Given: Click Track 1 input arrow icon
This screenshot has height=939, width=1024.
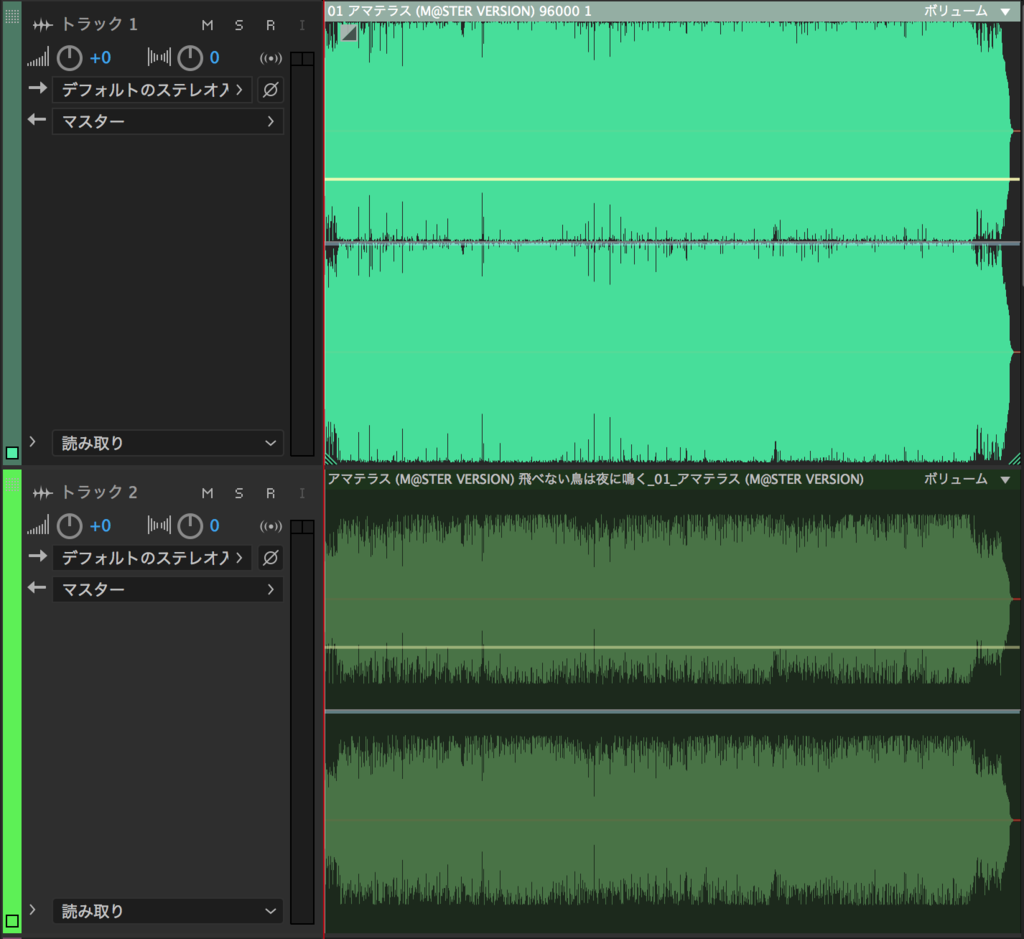Looking at the screenshot, I should (x=38, y=88).
